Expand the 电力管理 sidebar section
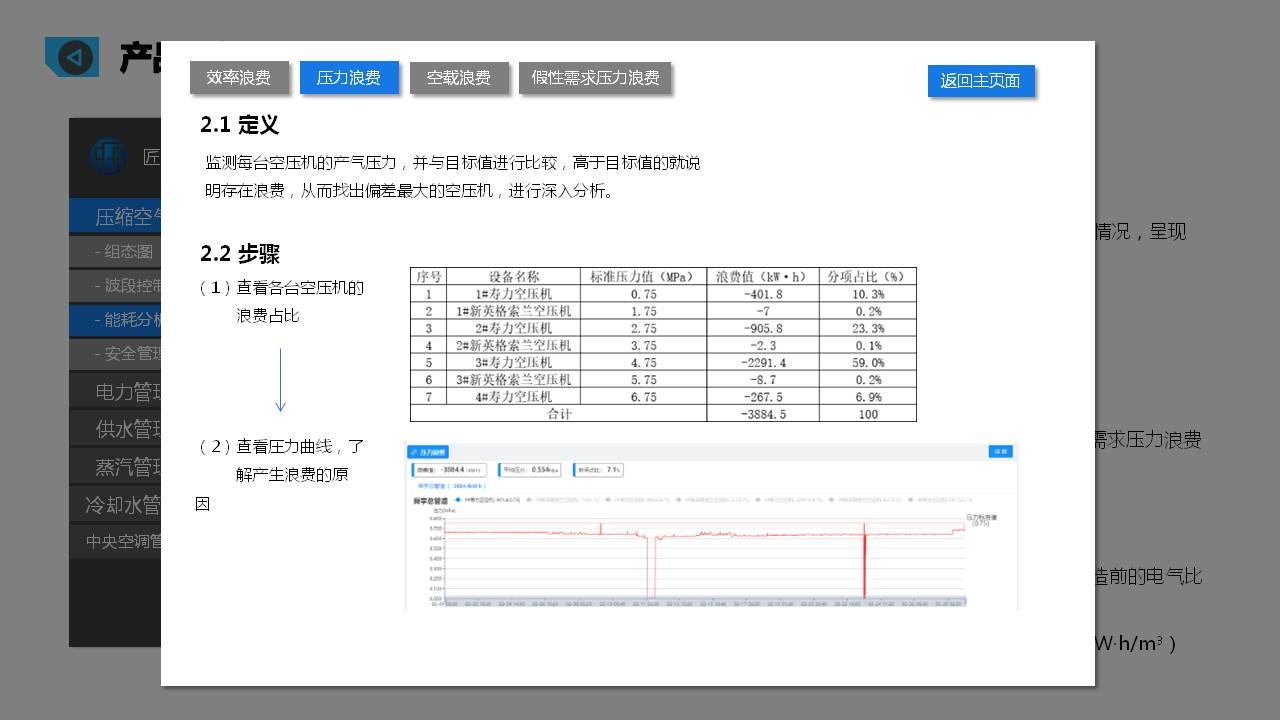 tap(116, 390)
